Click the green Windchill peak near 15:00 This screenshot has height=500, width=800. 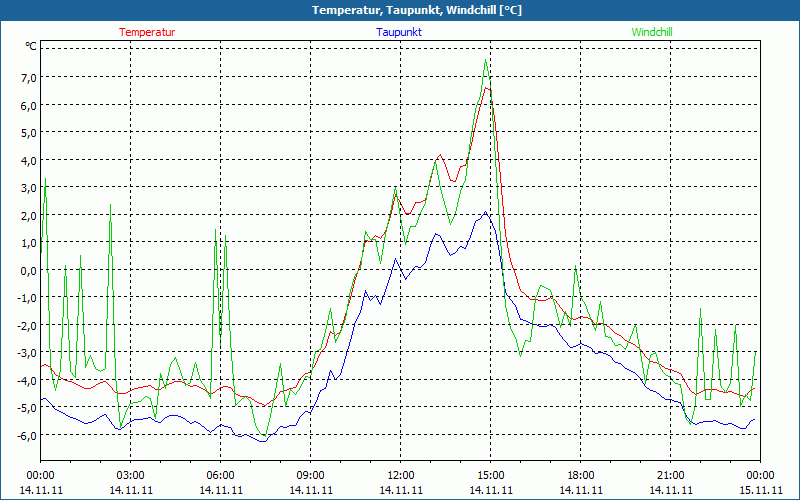click(486, 60)
